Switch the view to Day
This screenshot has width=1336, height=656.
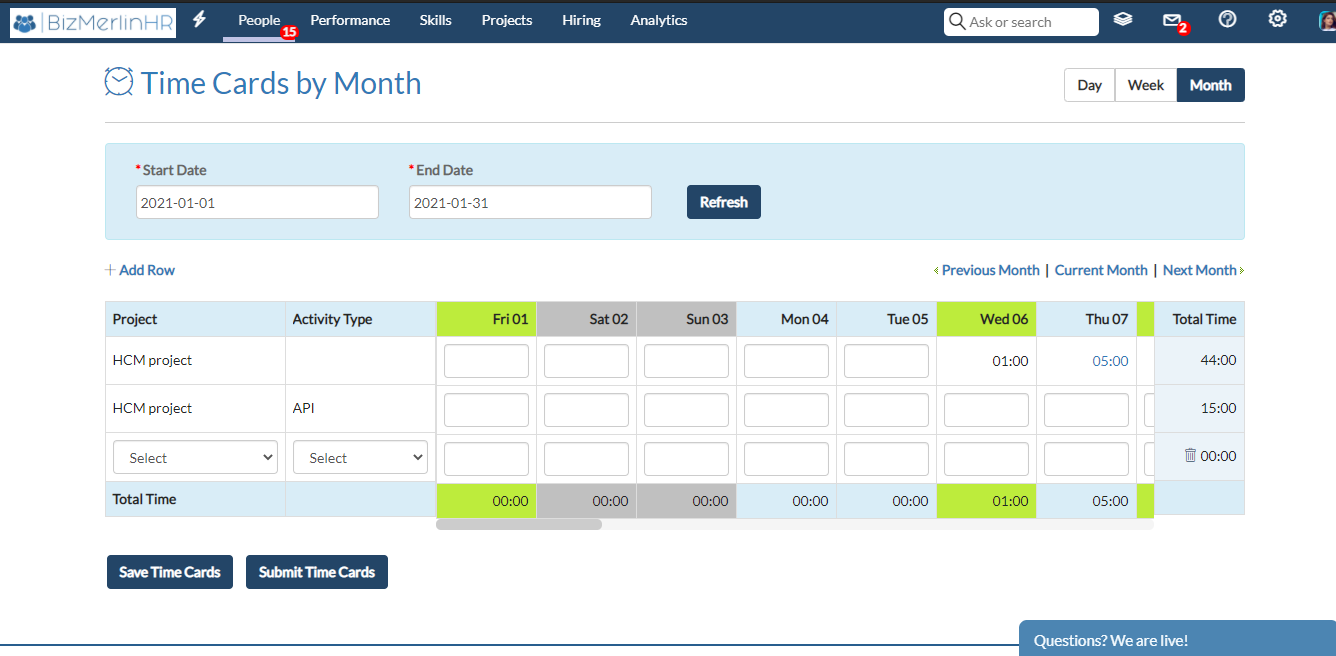pos(1088,85)
